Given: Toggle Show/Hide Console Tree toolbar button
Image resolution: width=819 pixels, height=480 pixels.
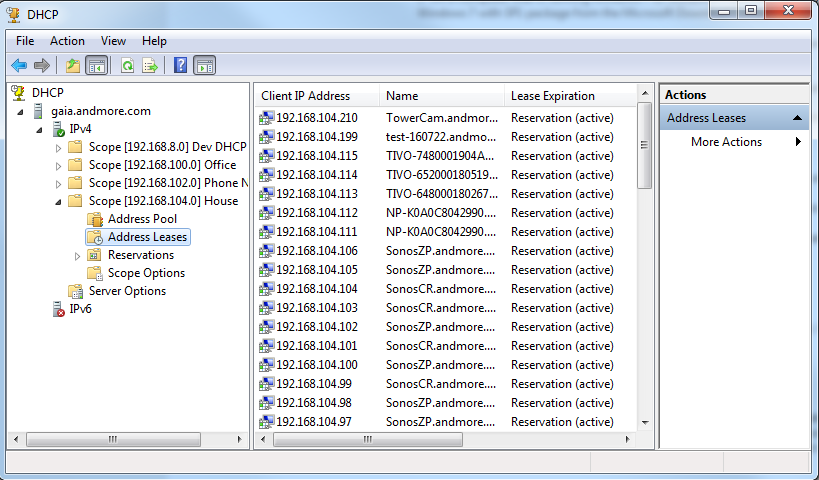Looking at the screenshot, I should click(96, 66).
